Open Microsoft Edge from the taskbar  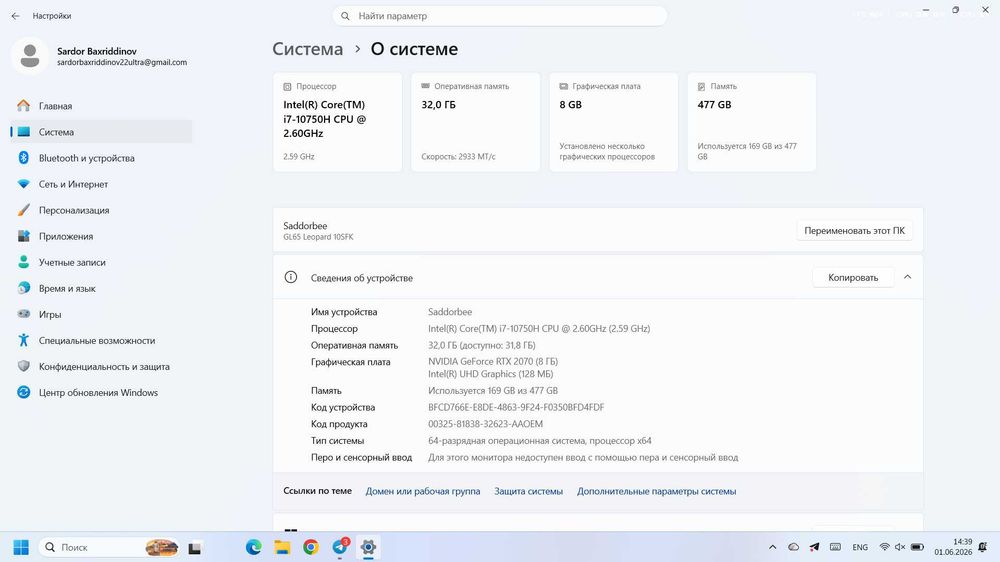(x=253, y=547)
